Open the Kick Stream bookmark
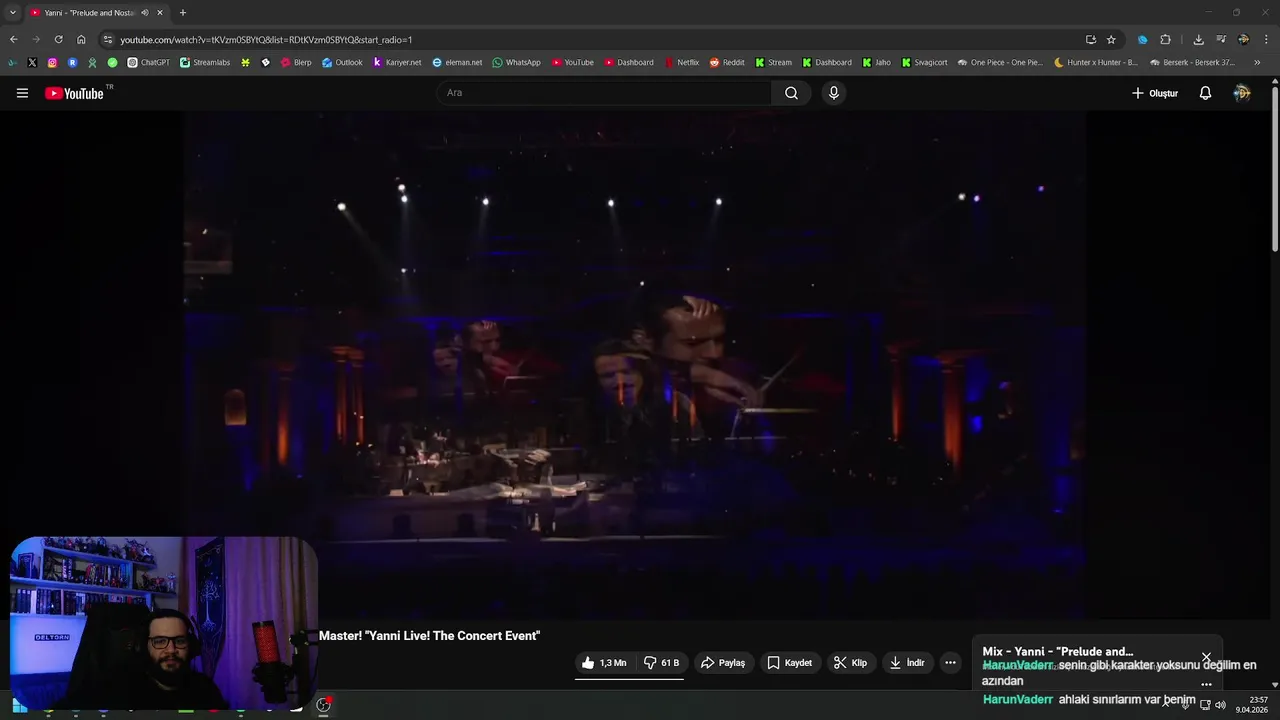1280x720 pixels. pyautogui.click(x=773, y=62)
